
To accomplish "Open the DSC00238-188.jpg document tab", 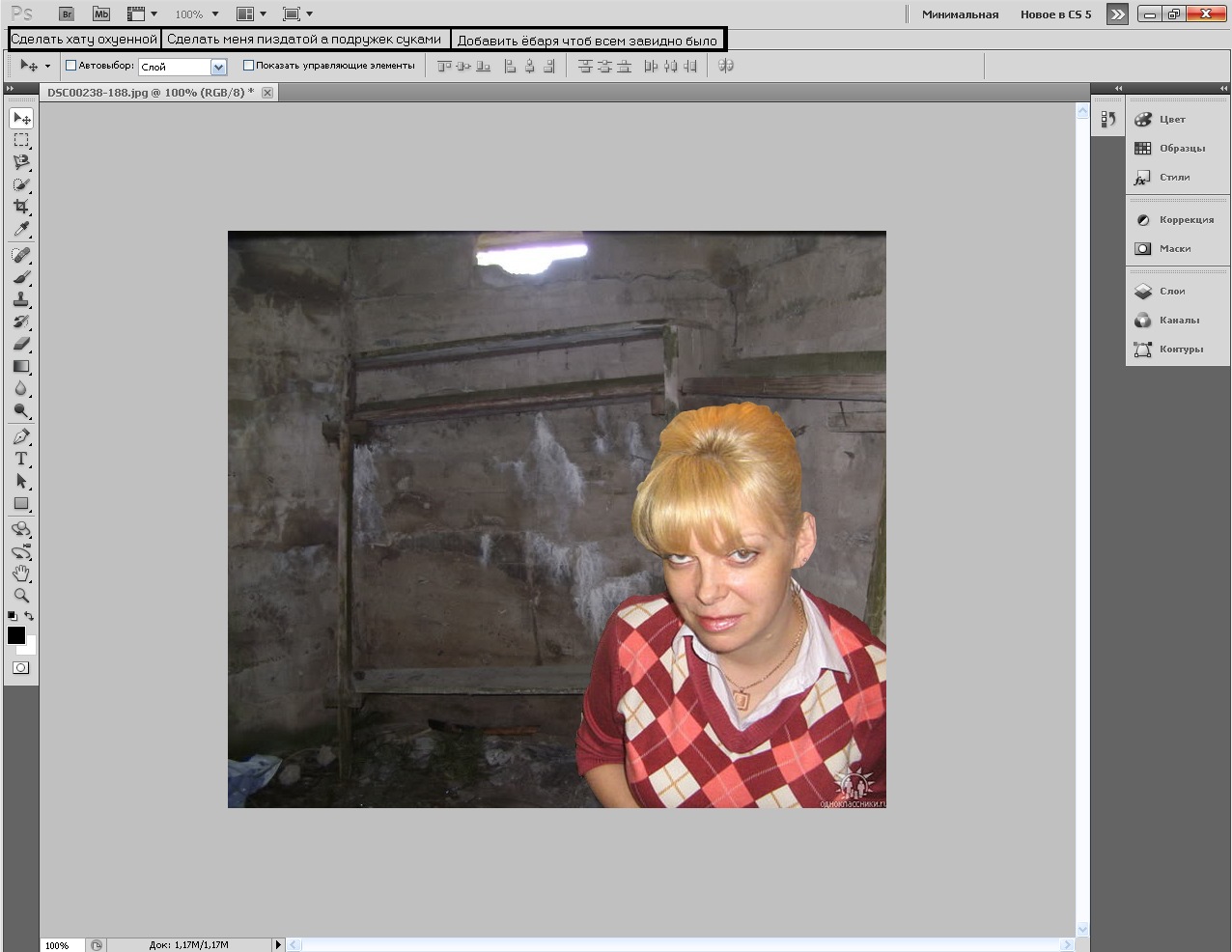I will (x=151, y=93).
